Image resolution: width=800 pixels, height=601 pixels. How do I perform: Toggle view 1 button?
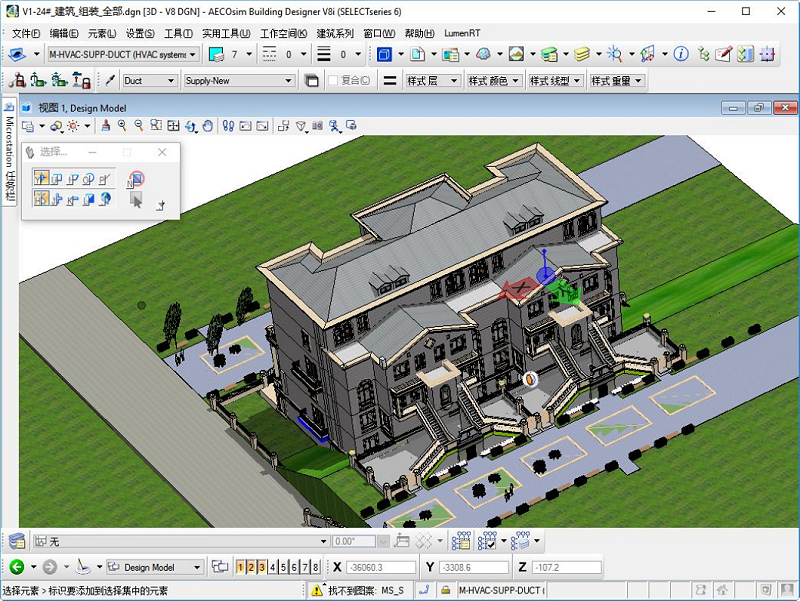click(240, 567)
